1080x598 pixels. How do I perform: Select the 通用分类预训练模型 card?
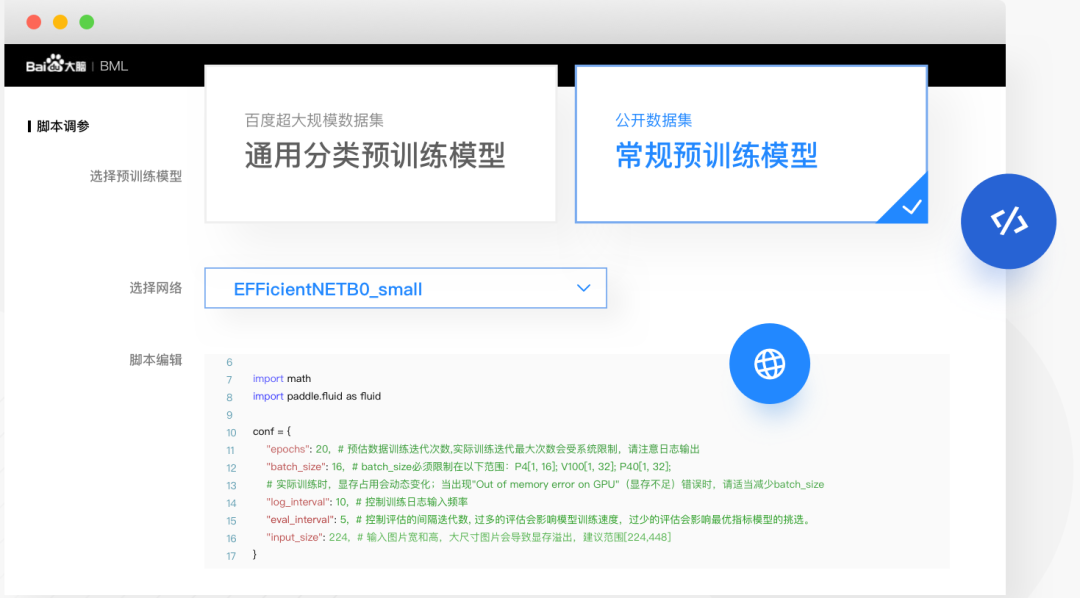381,143
